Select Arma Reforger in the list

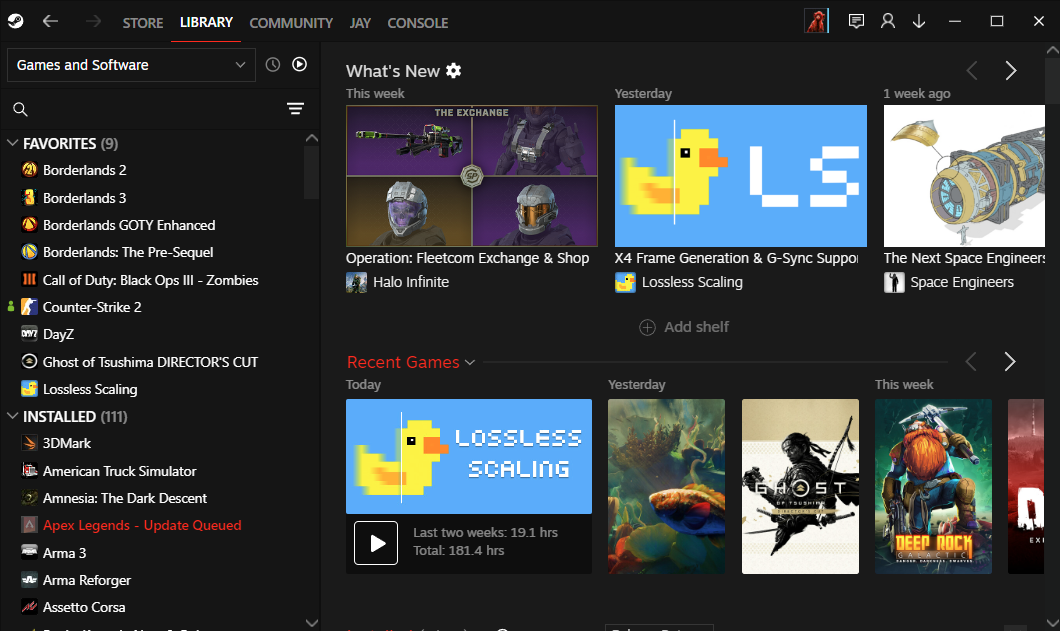click(87, 580)
